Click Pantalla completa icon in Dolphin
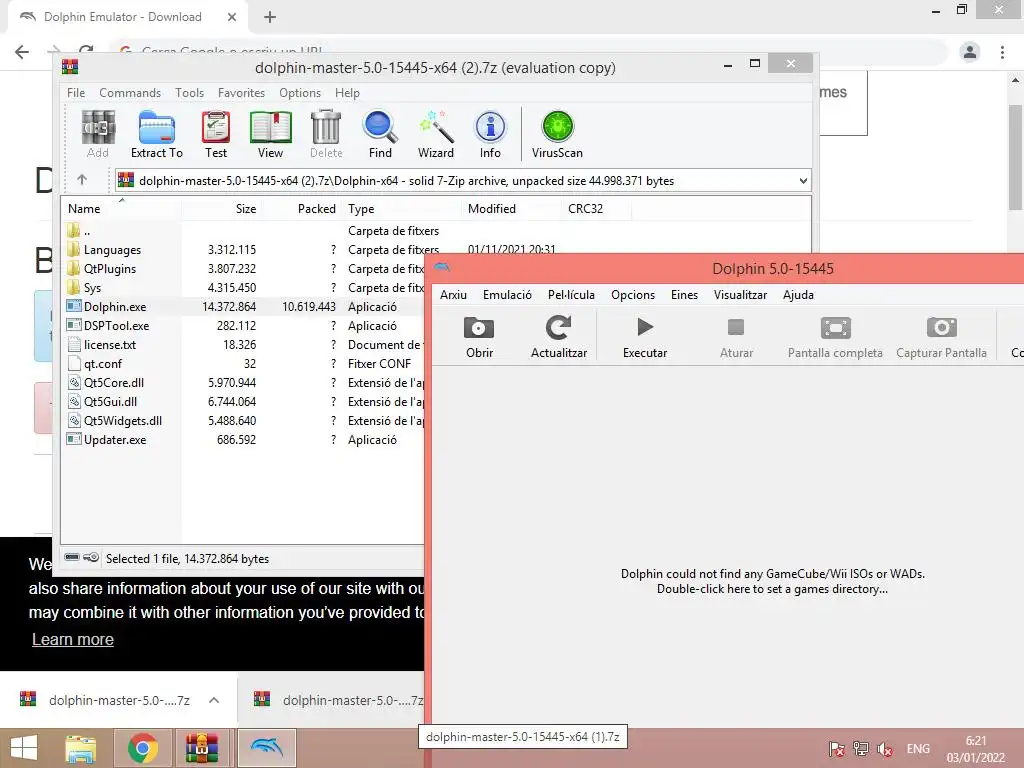Screen dimensions: 1024x768 click(x=835, y=337)
